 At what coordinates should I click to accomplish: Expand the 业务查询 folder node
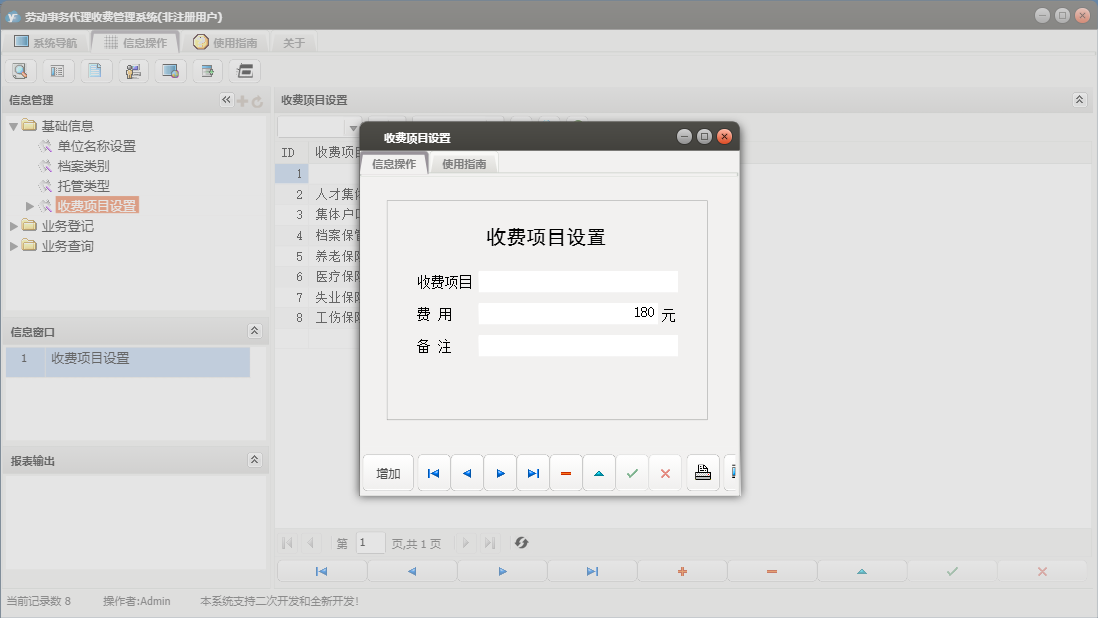click(x=13, y=246)
